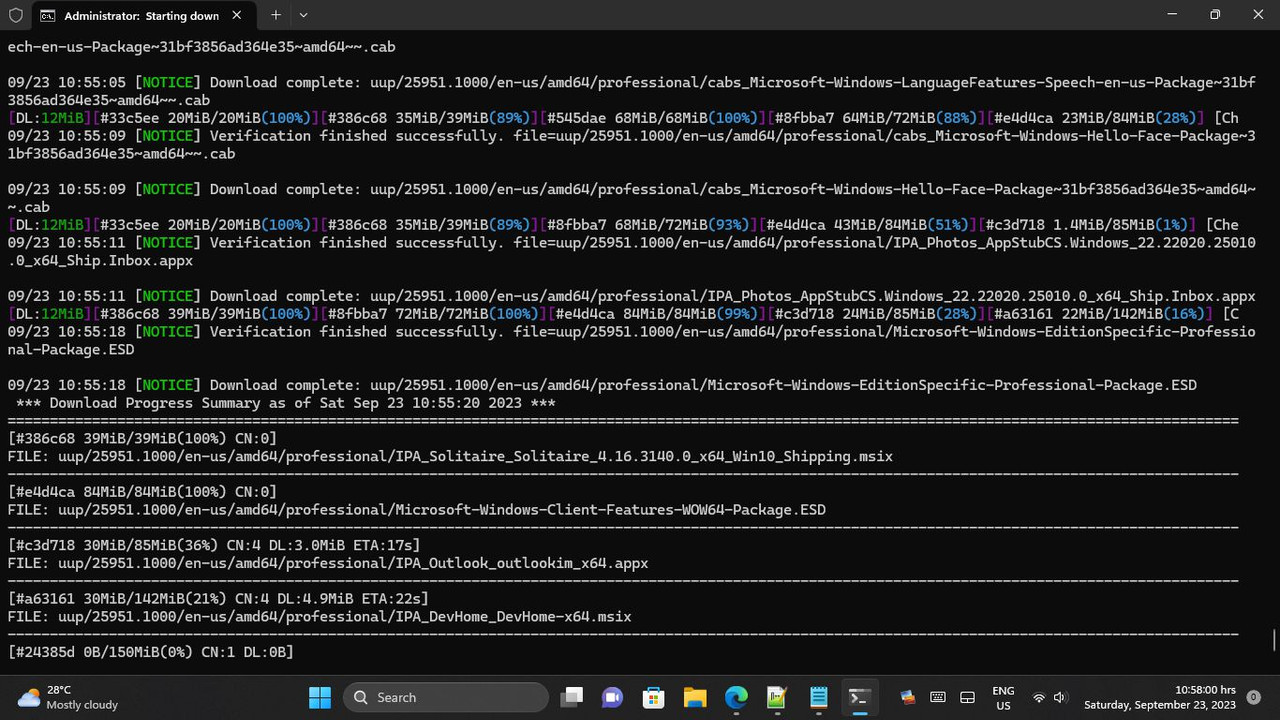This screenshot has height=720, width=1280.
Task: Click the [#a63161 30MiB/142MiB(21%) progress line
Action: [218, 599]
